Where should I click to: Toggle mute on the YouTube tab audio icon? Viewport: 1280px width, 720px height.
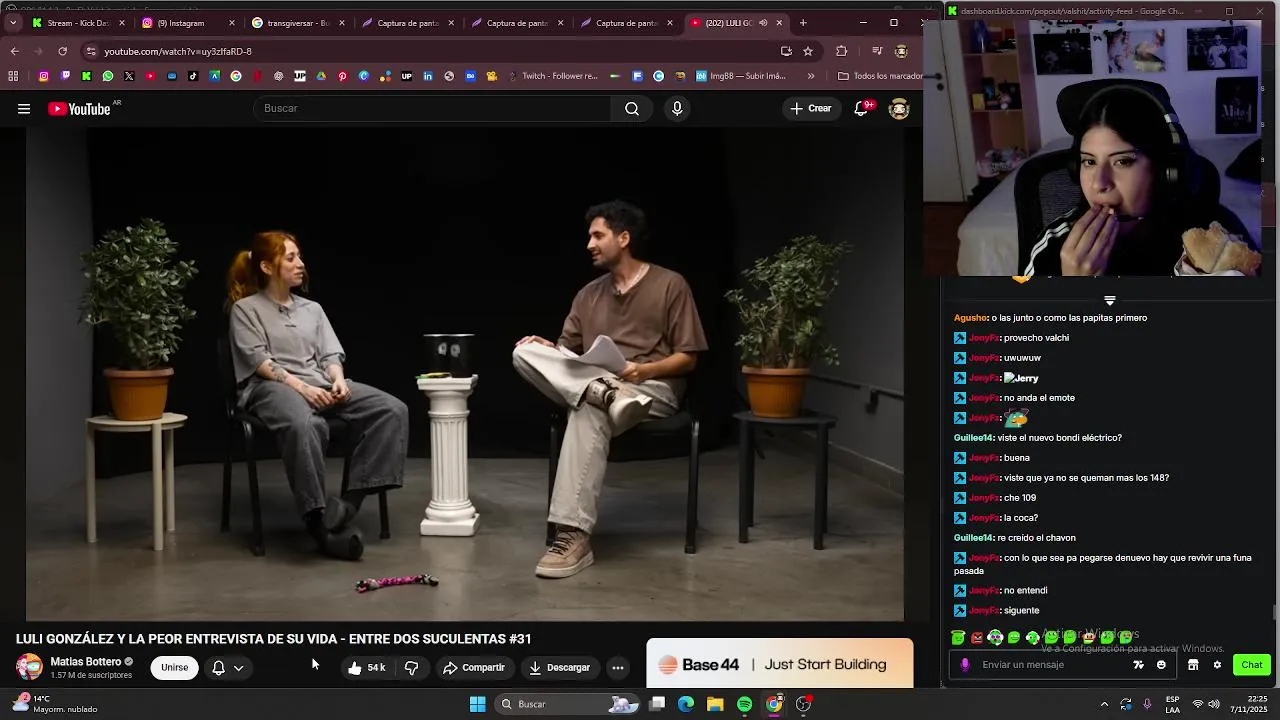tap(763, 23)
